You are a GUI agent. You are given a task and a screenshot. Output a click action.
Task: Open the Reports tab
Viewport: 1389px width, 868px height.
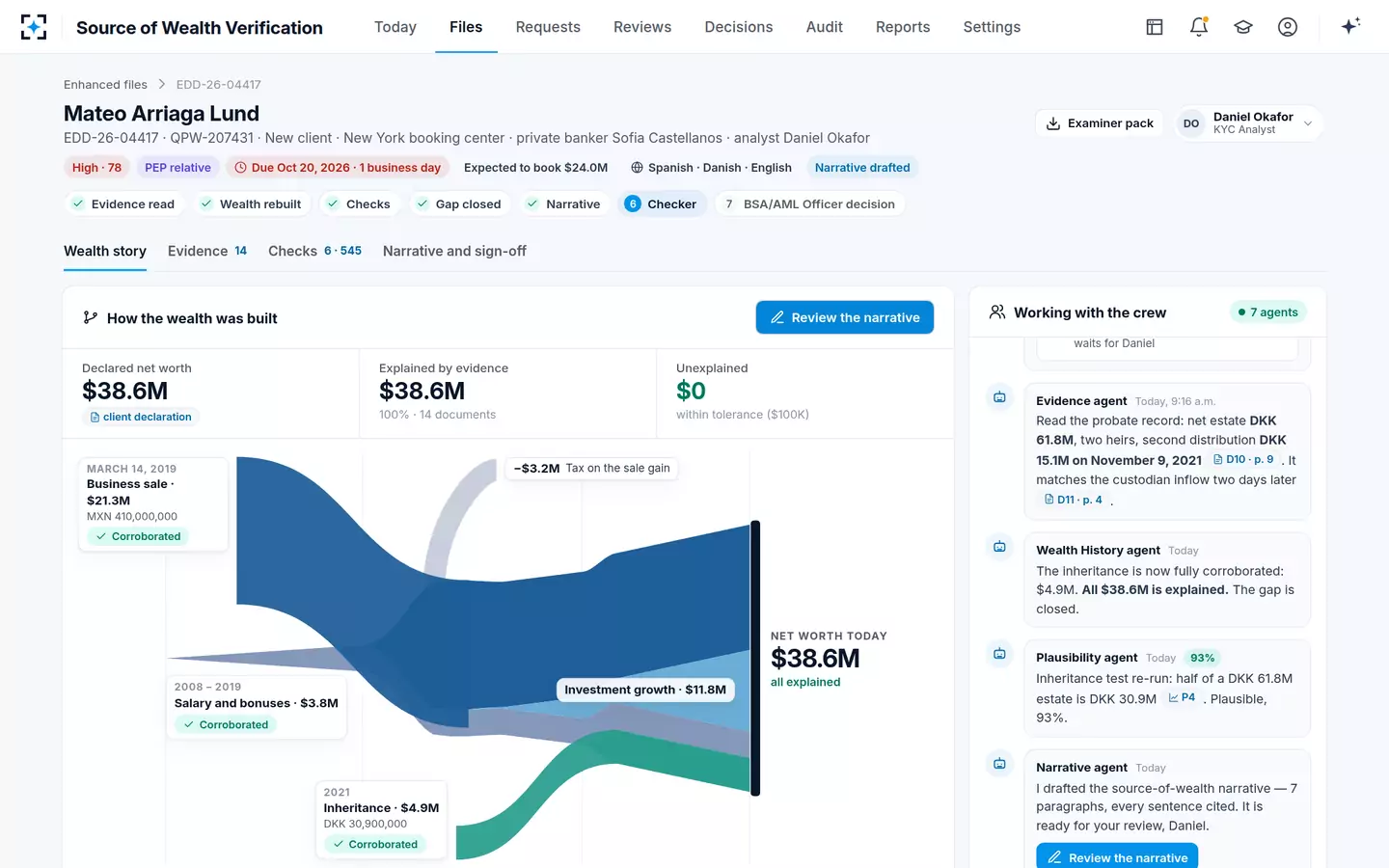coord(903,27)
